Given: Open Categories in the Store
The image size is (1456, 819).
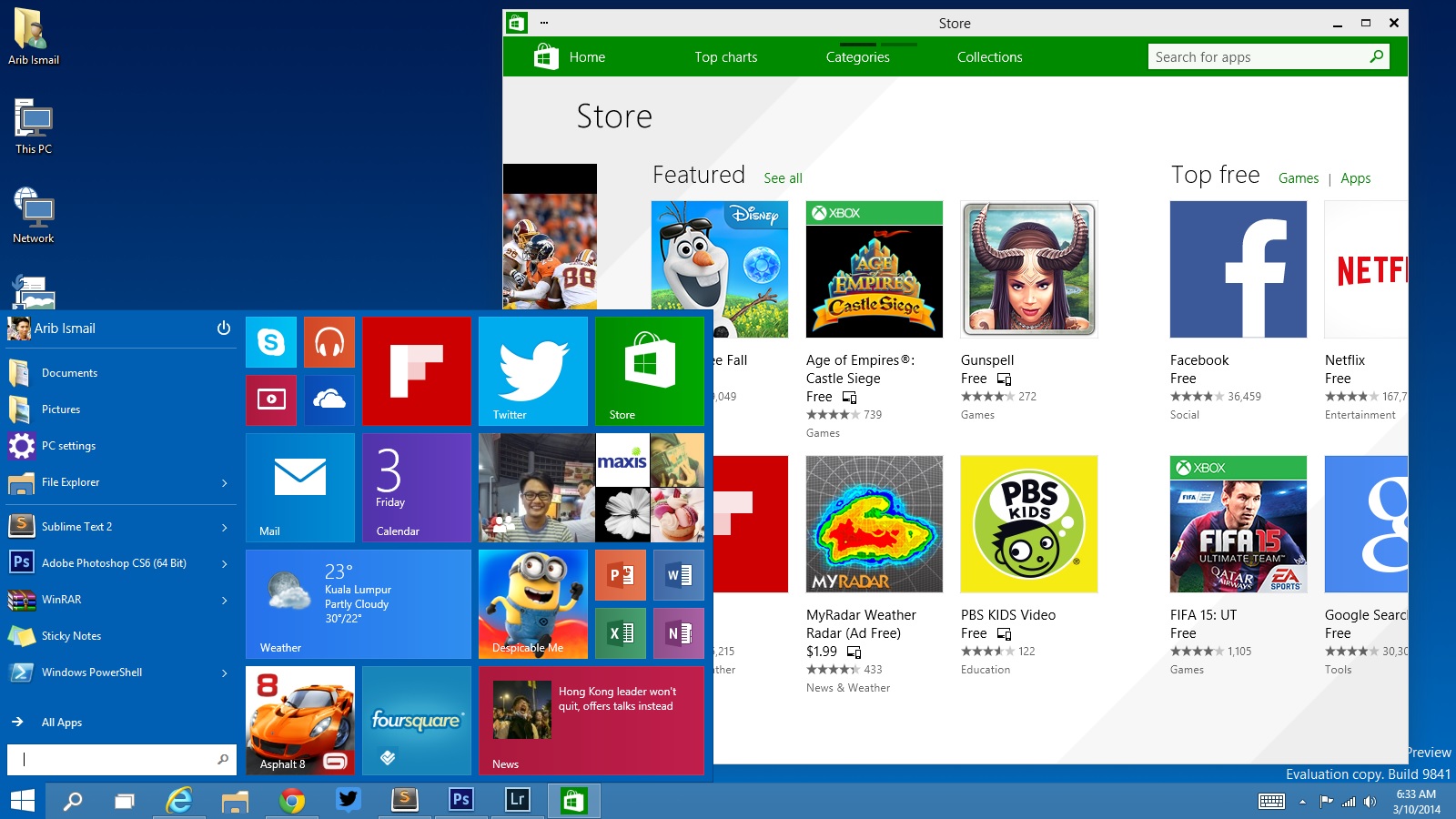Looking at the screenshot, I should click(857, 56).
